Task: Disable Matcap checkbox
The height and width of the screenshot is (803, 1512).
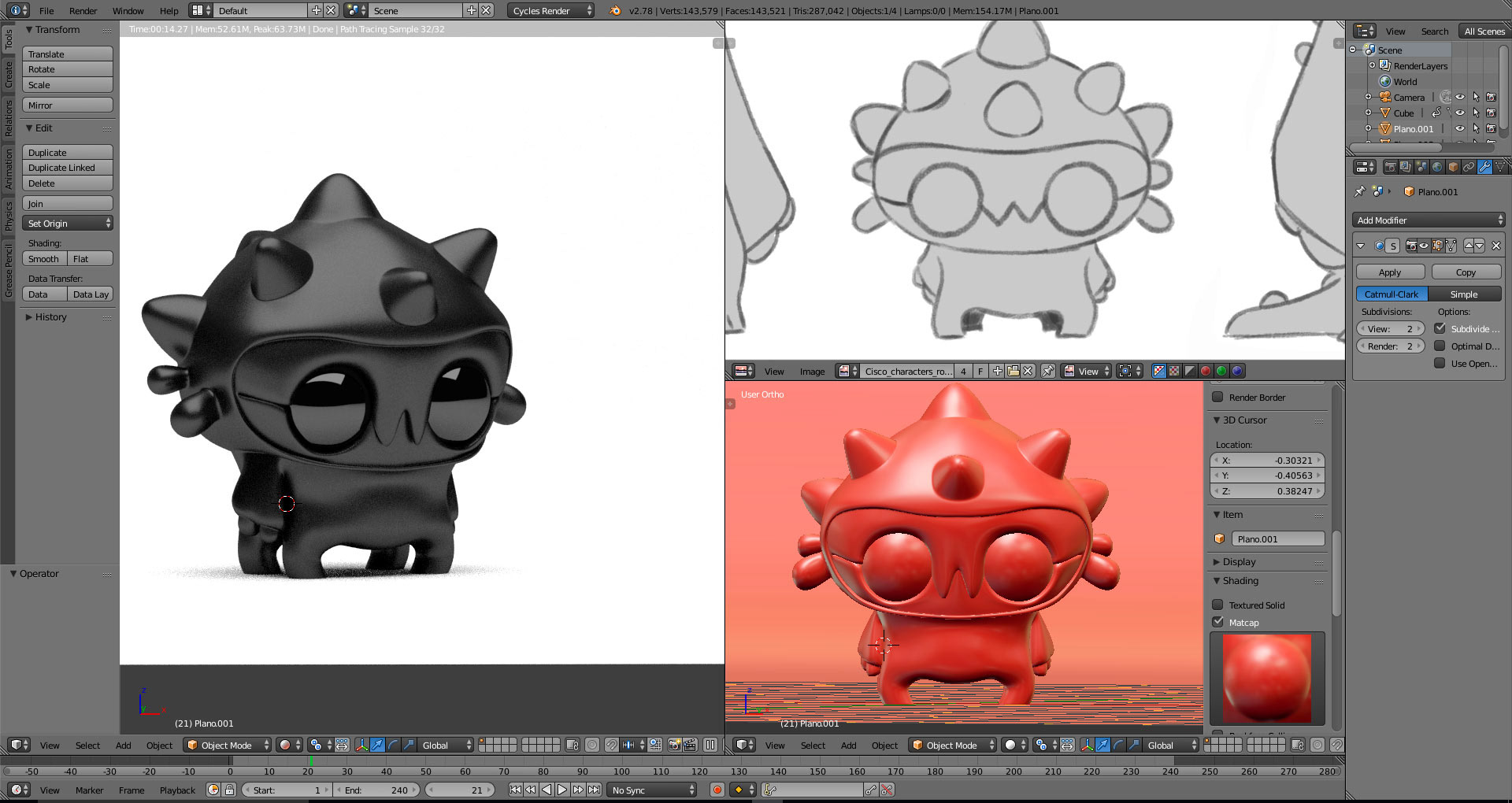Action: 1217,622
